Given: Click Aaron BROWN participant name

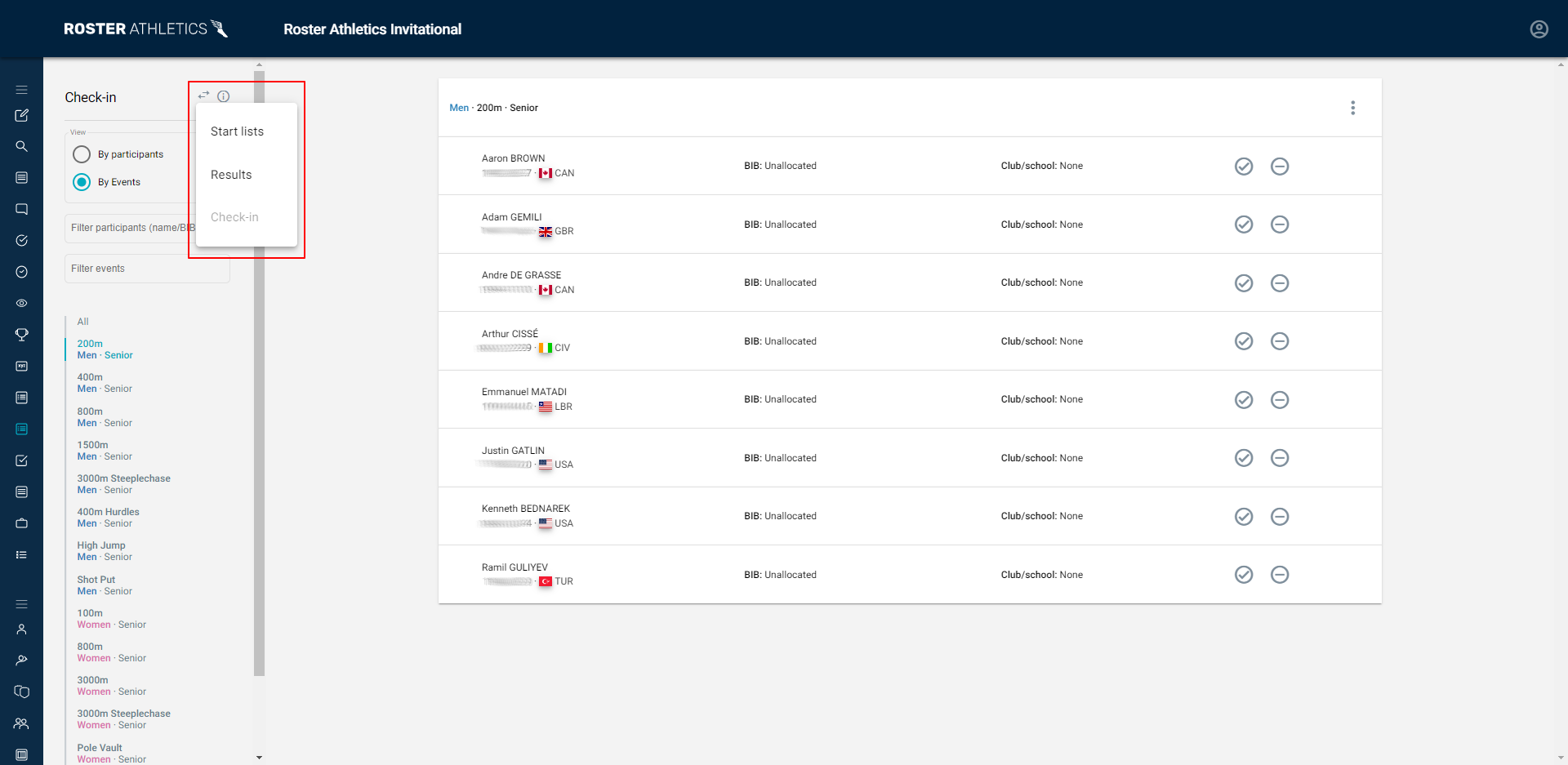Looking at the screenshot, I should pos(513,158).
